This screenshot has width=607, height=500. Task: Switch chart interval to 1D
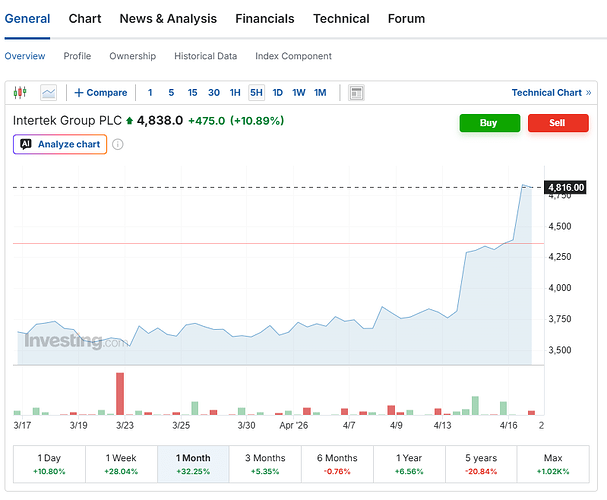click(278, 92)
